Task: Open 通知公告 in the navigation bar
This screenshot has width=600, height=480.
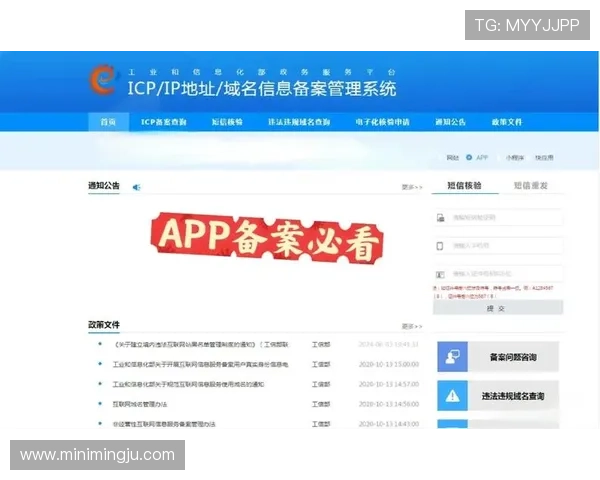Action: (x=450, y=122)
